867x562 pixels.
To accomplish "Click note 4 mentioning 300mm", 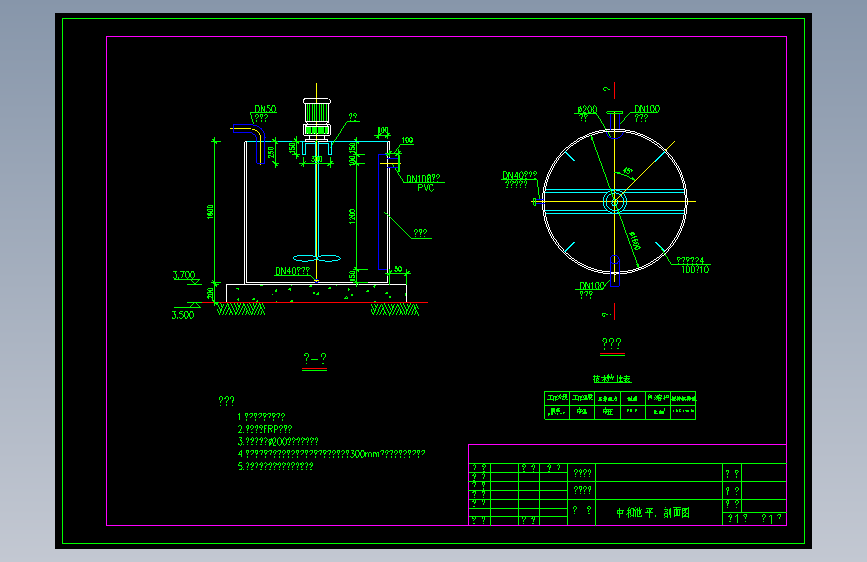I will pyautogui.click(x=332, y=454).
